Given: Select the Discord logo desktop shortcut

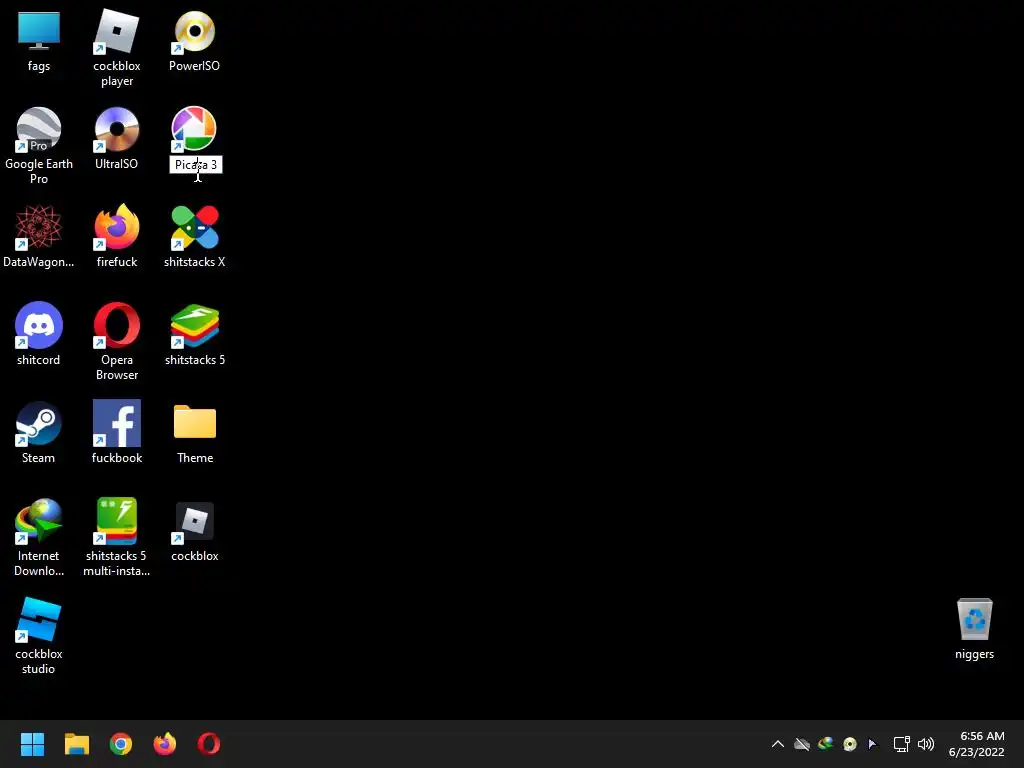Looking at the screenshot, I should [39, 325].
